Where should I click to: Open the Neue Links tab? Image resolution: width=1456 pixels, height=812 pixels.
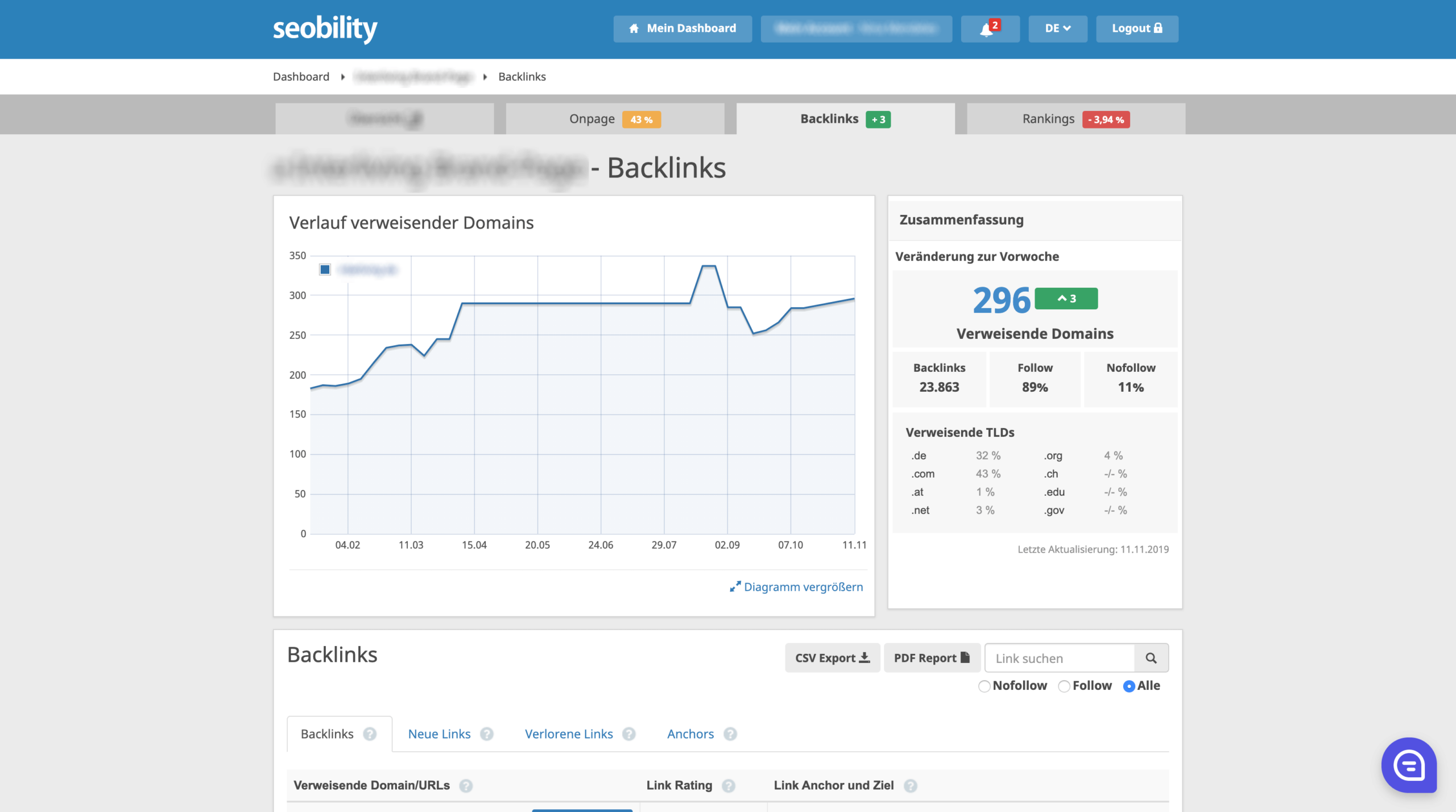[x=439, y=734]
